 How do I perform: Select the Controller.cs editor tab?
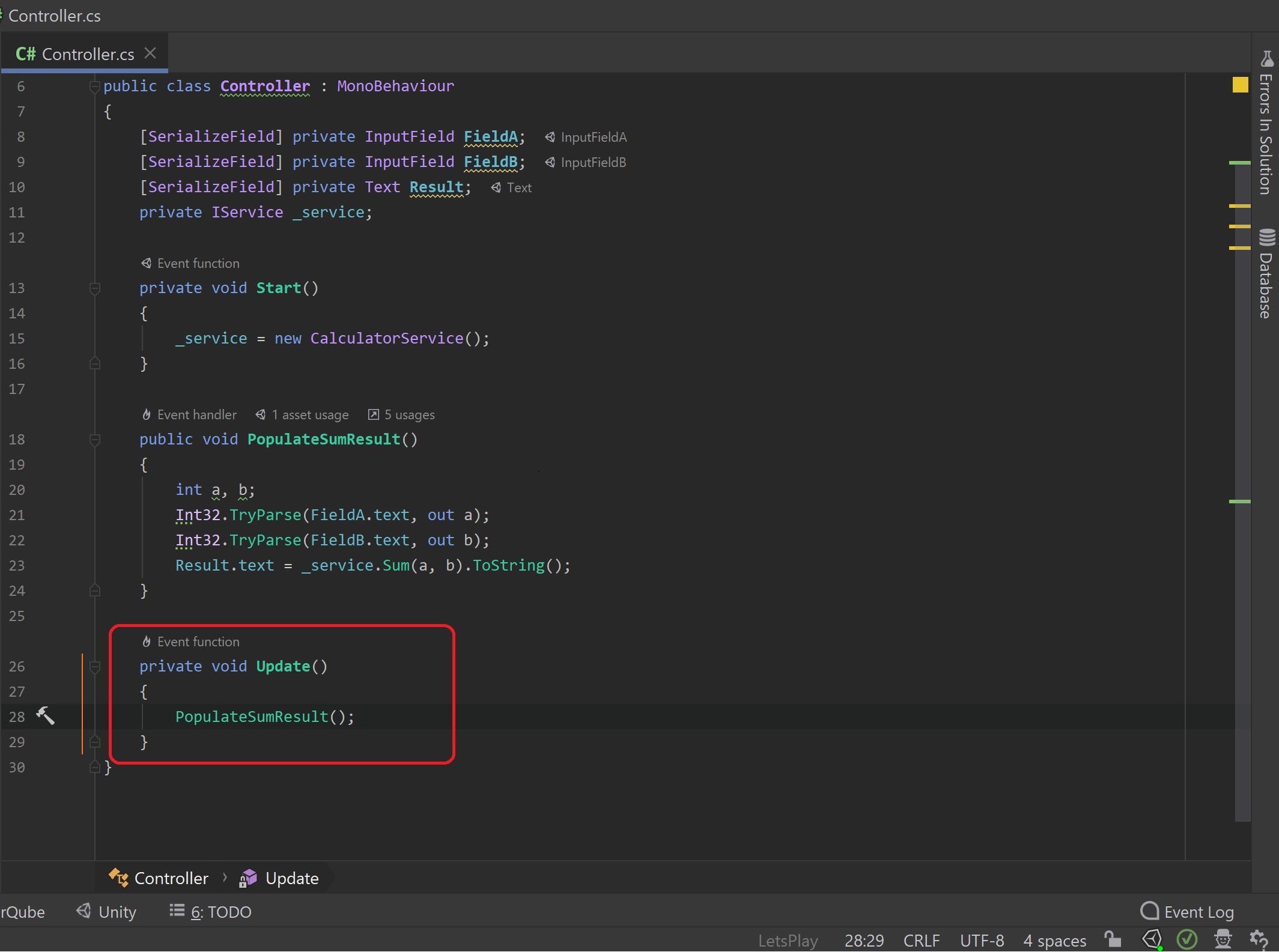pos(84,54)
